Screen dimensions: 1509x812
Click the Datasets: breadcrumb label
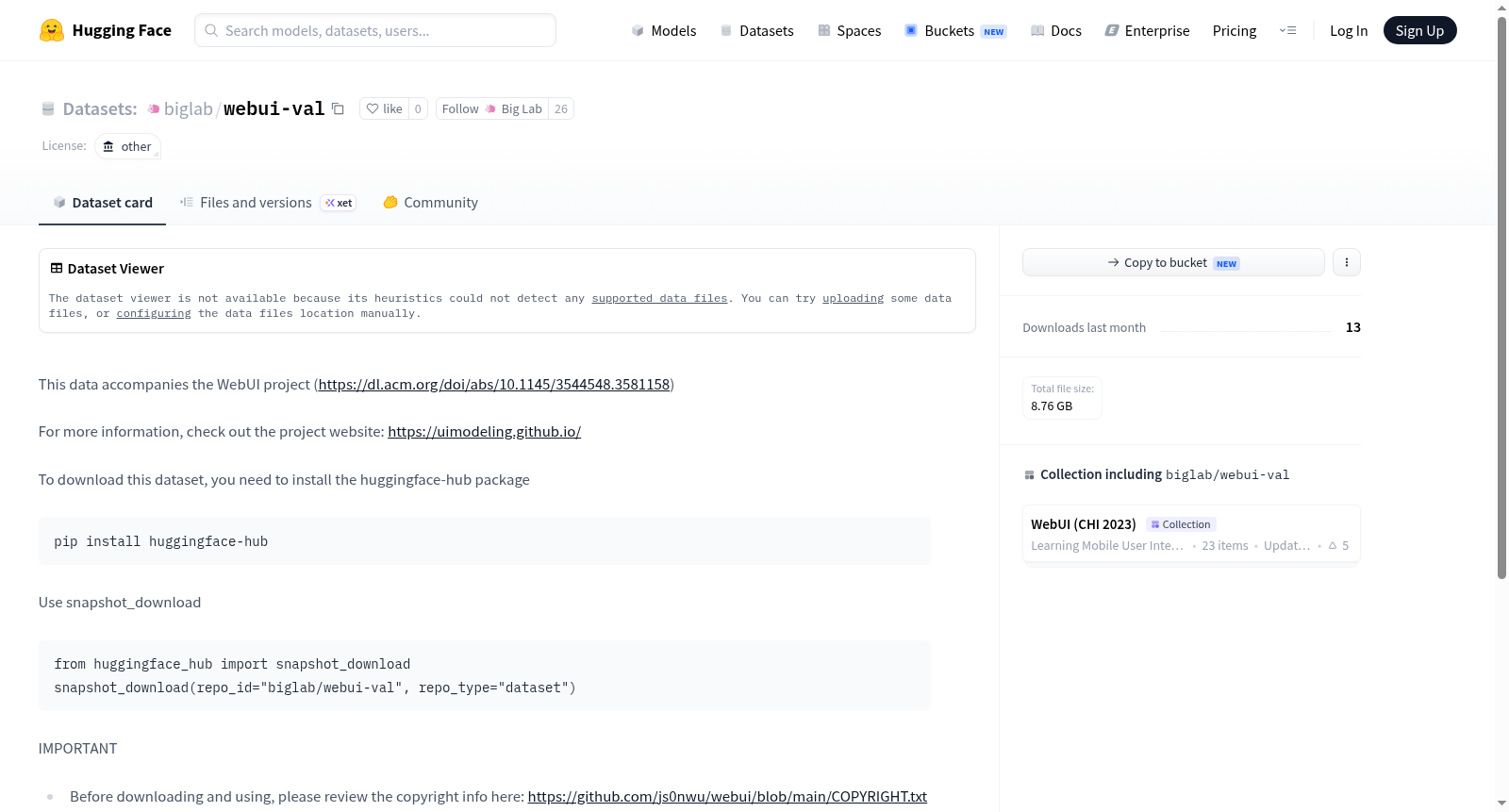pos(100,108)
